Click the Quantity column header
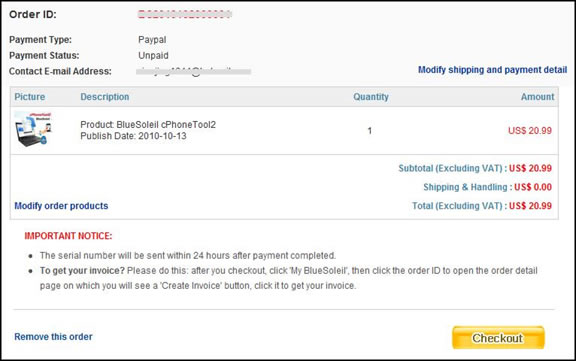The image size is (576, 361). pyautogui.click(x=371, y=97)
